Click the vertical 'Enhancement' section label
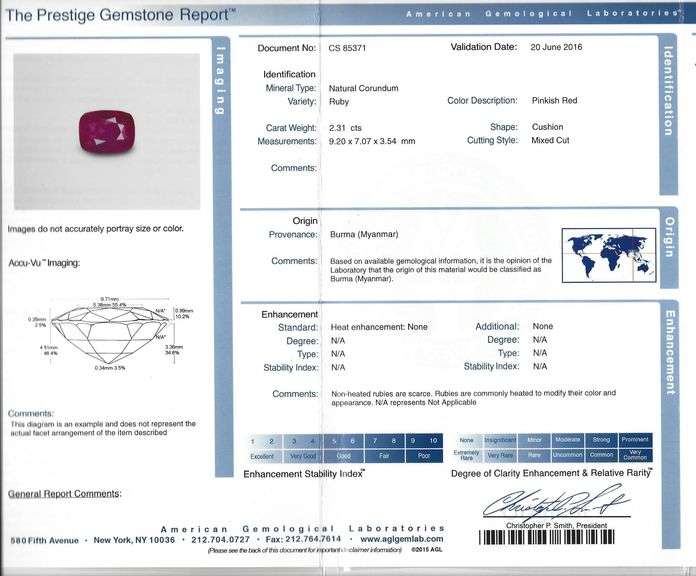This screenshot has width=696, height=576. (670, 352)
